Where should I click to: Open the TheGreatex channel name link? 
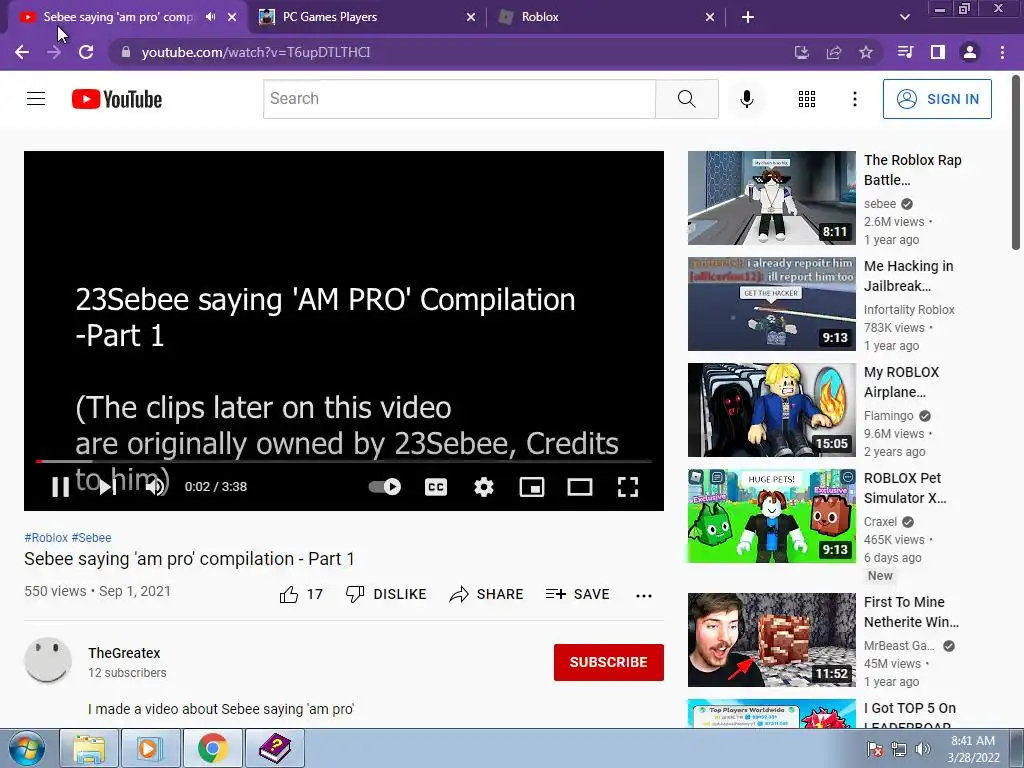click(124, 653)
